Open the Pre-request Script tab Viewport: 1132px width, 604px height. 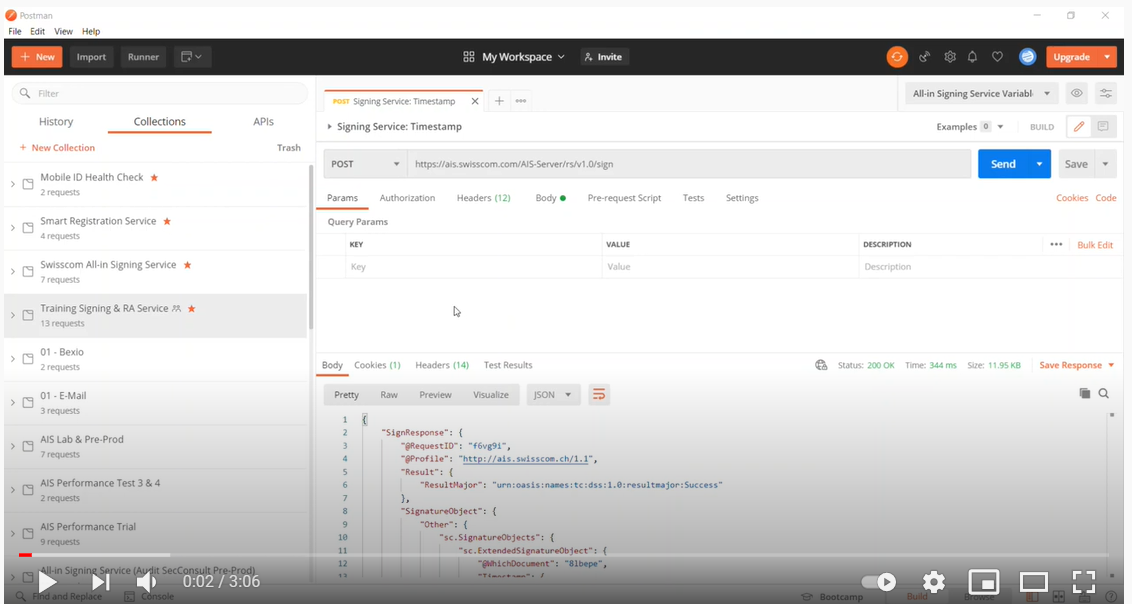[624, 198]
